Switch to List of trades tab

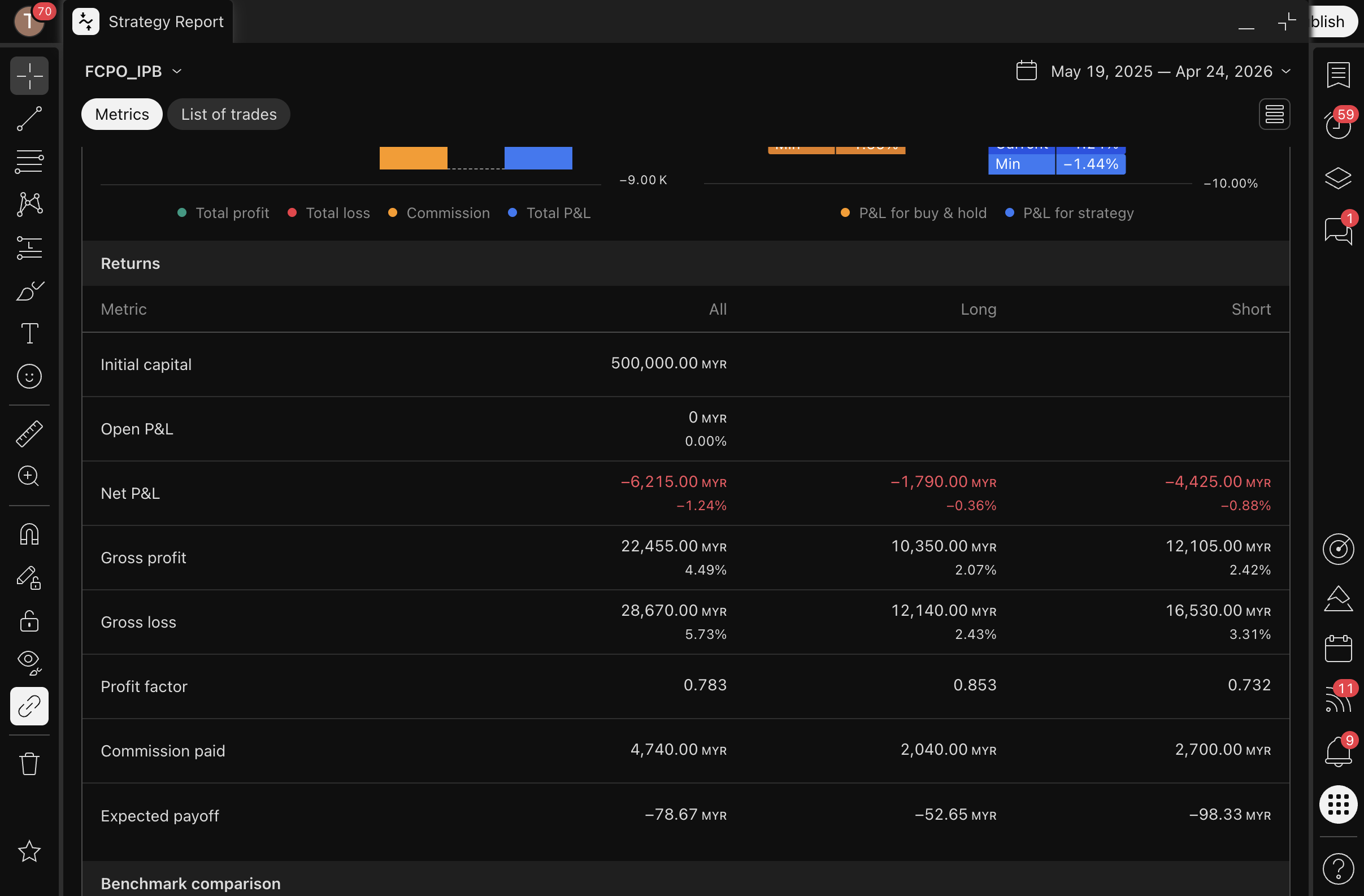point(228,114)
